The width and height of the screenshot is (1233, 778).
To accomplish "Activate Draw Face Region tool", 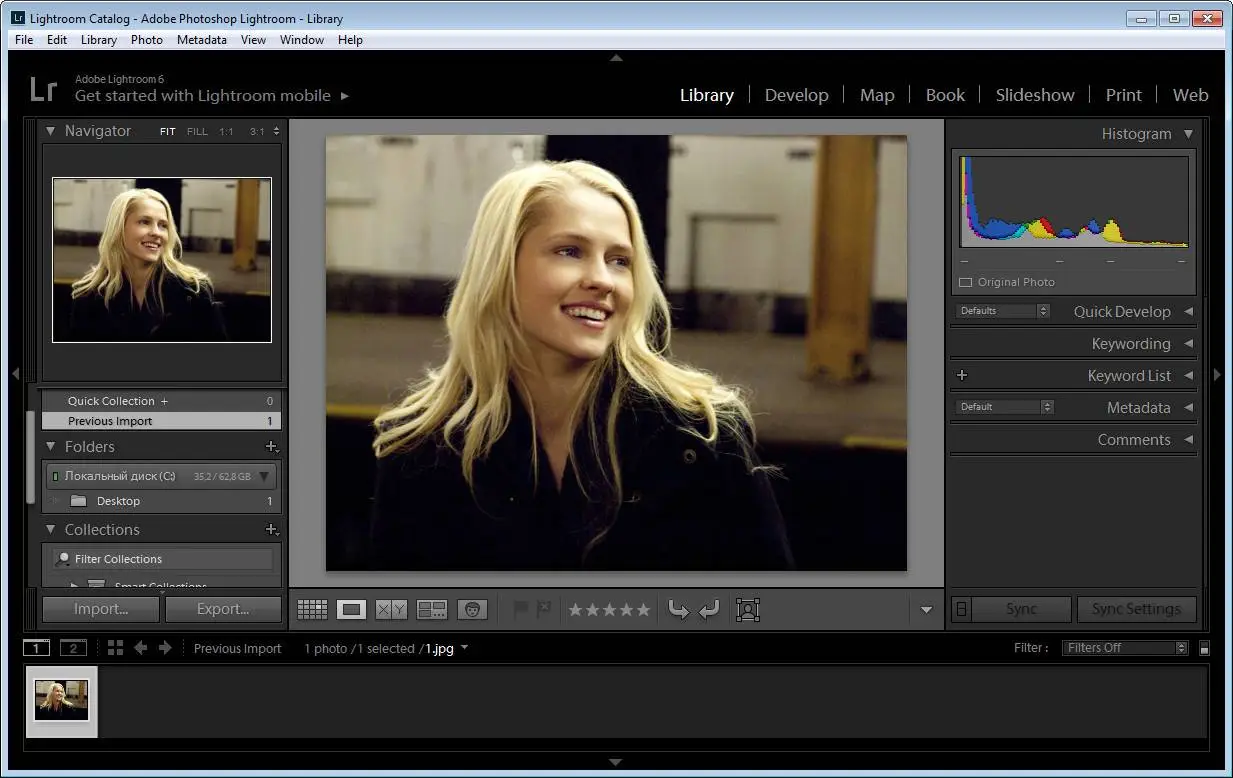I will click(748, 609).
